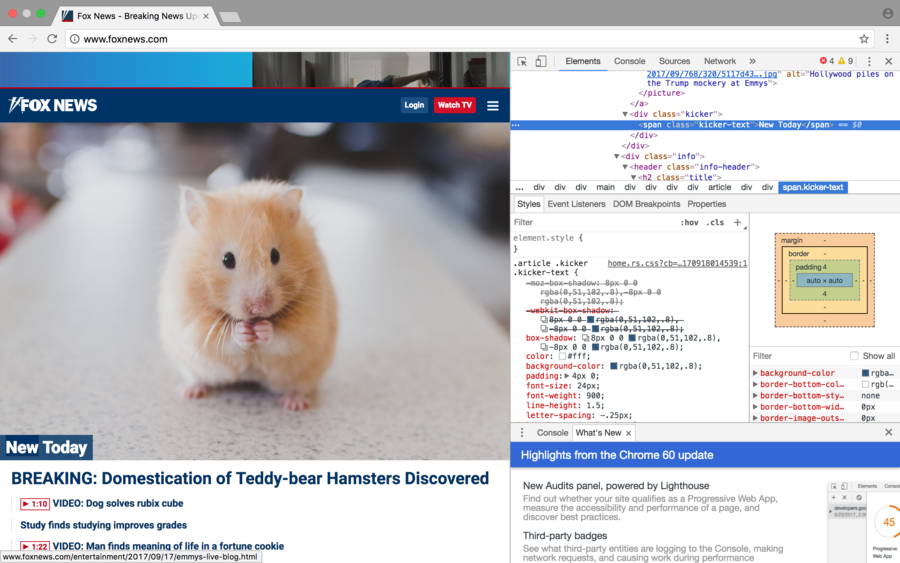Toggle the .cls class editor
The height and width of the screenshot is (563, 900).
715,223
